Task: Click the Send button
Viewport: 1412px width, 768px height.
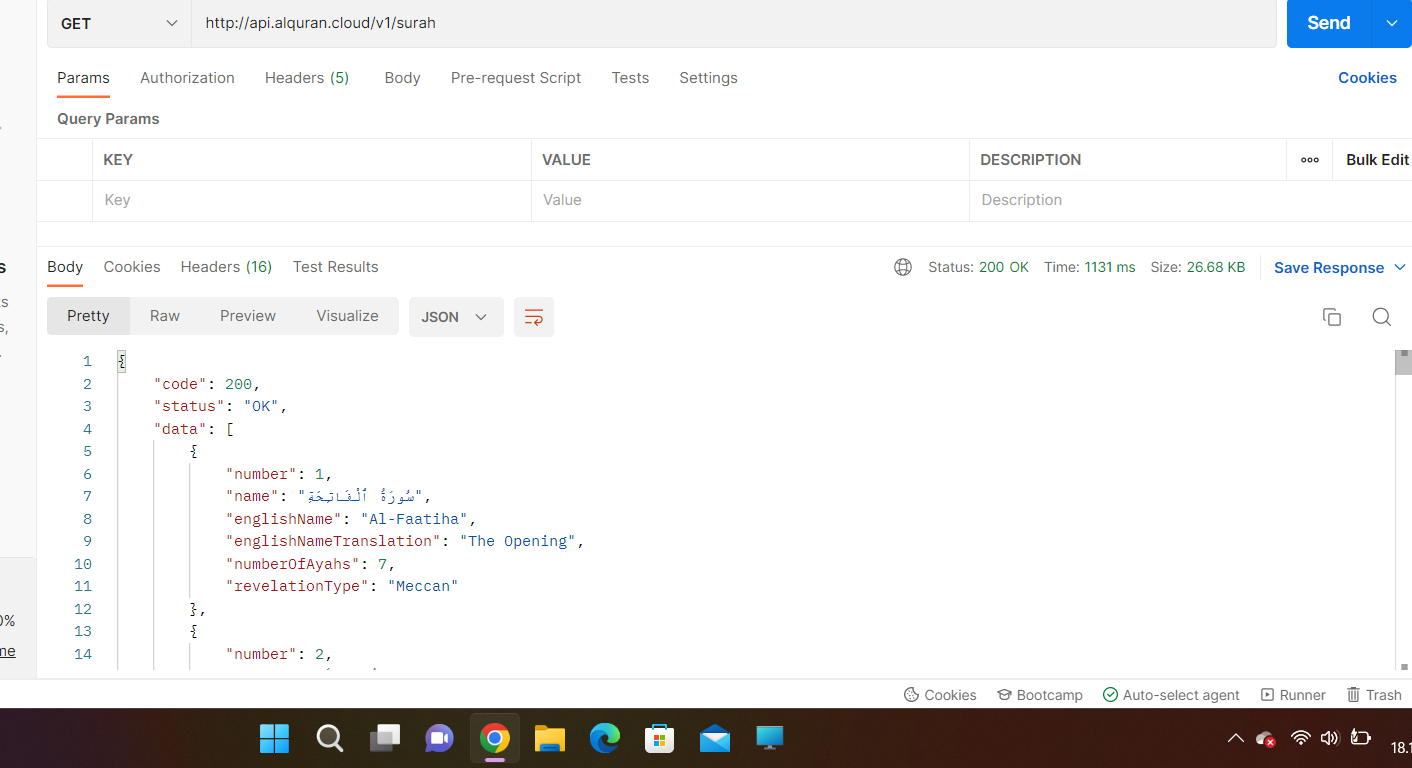Action: pos(1327,22)
